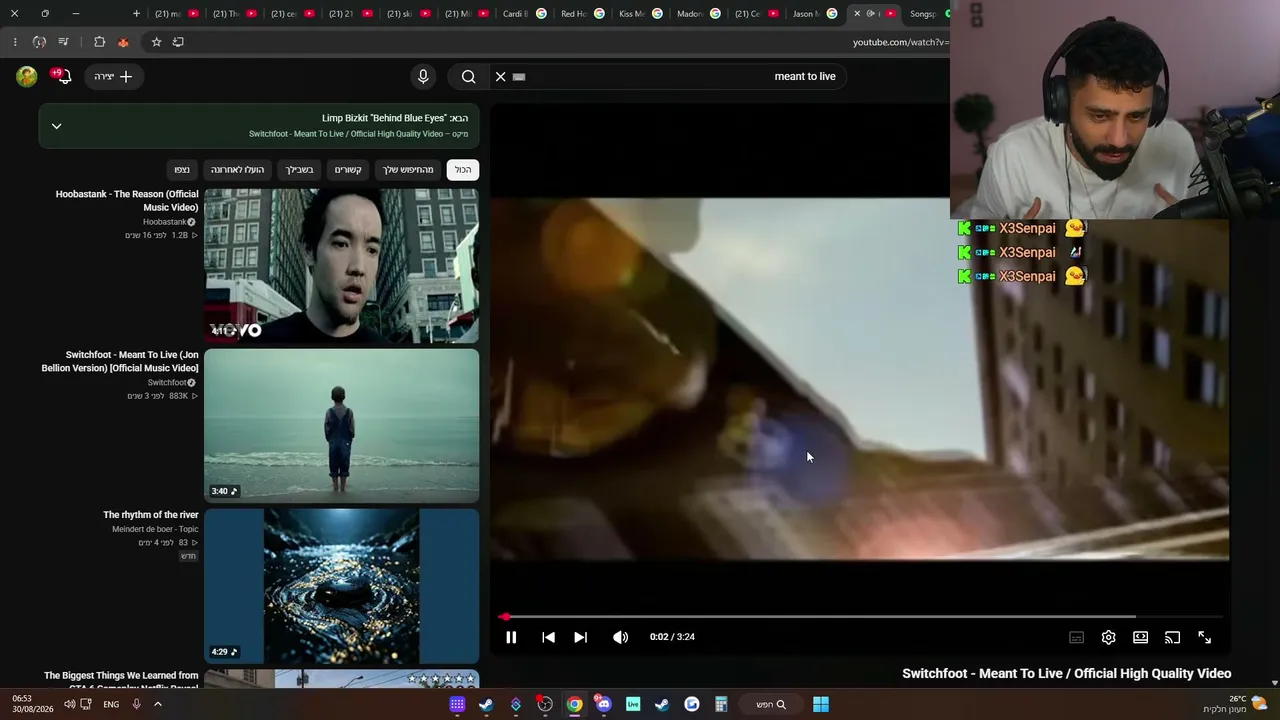The image size is (1280, 720).
Task: Open the Hoobastank The Reason video thumbnail
Action: point(342,265)
